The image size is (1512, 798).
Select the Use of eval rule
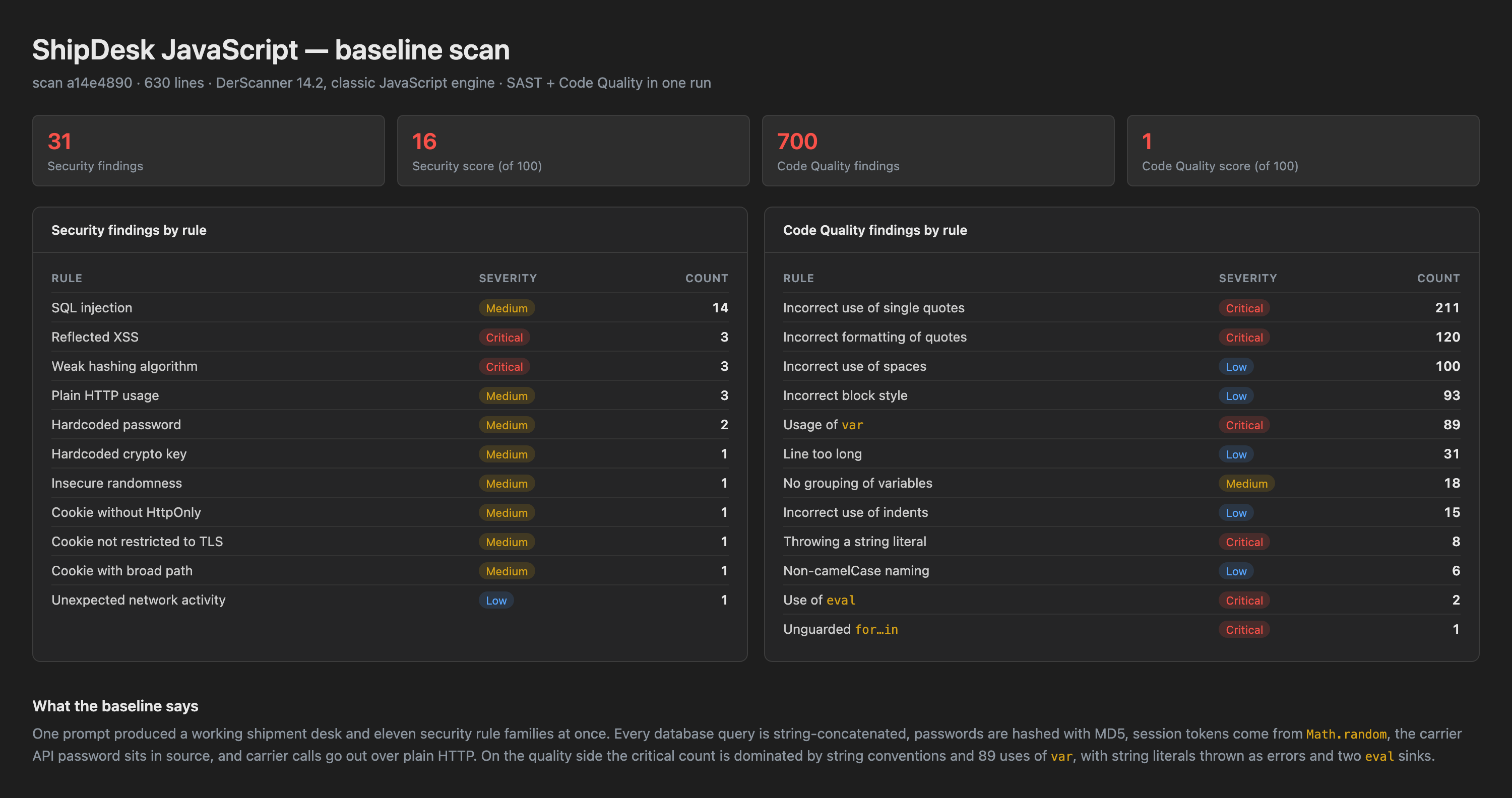(x=820, y=600)
